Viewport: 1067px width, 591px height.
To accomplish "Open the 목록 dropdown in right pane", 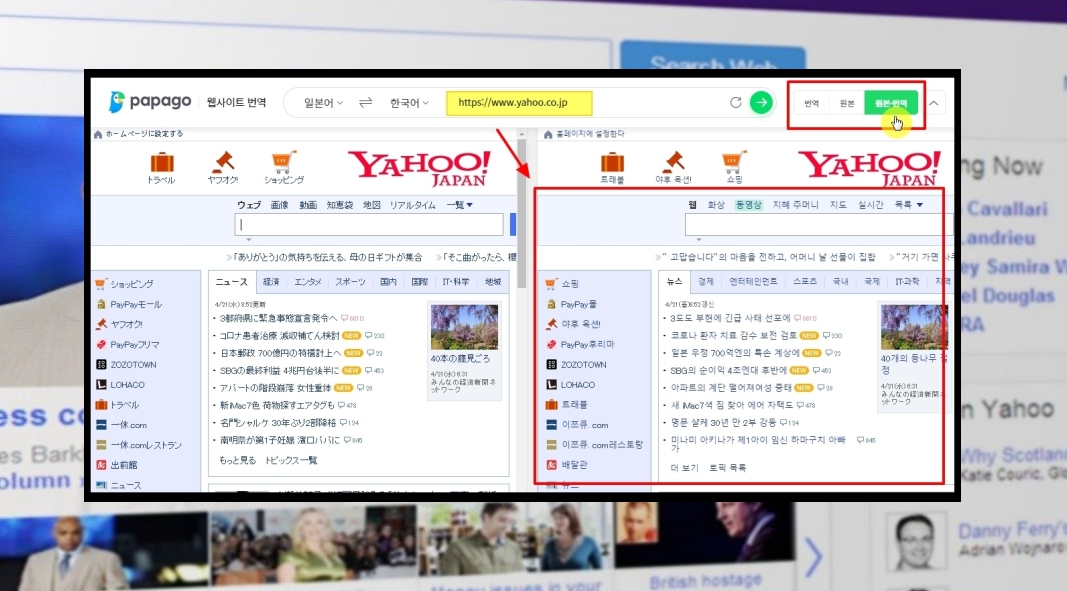I will pyautogui.click(x=908, y=205).
